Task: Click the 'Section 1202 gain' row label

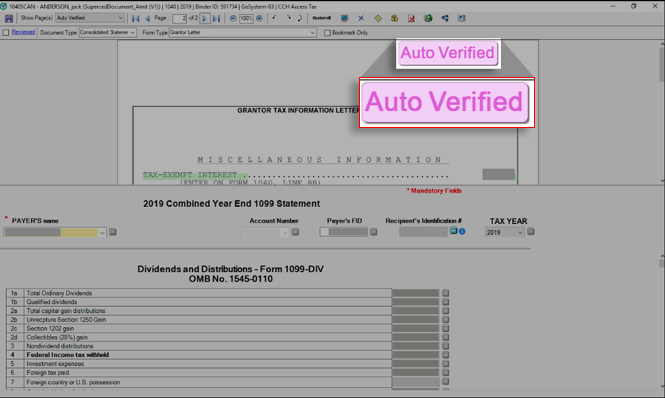Action: pos(50,328)
